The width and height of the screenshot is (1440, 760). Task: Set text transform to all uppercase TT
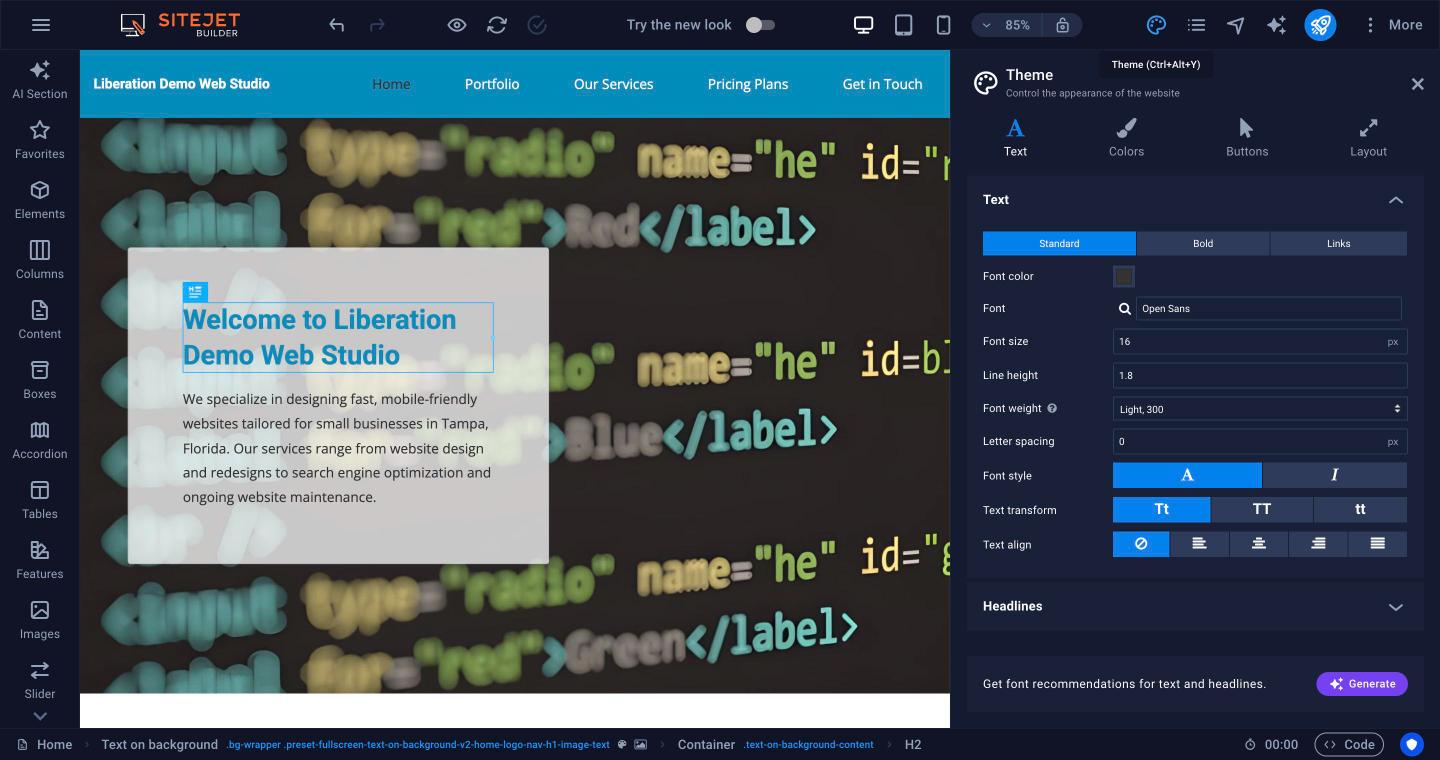point(1262,510)
